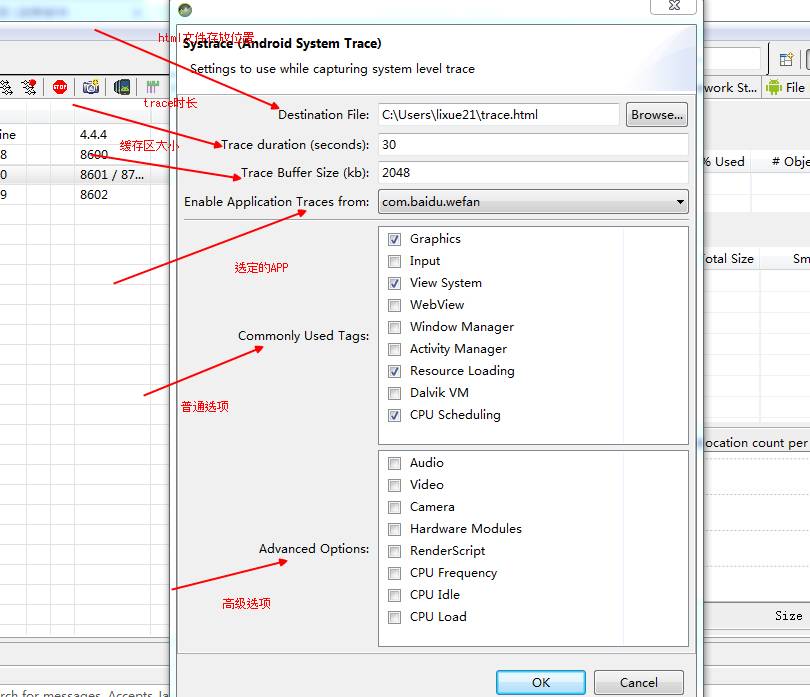Check the Camera advanced option
Viewport: 810px width, 697px height.
pyautogui.click(x=394, y=507)
